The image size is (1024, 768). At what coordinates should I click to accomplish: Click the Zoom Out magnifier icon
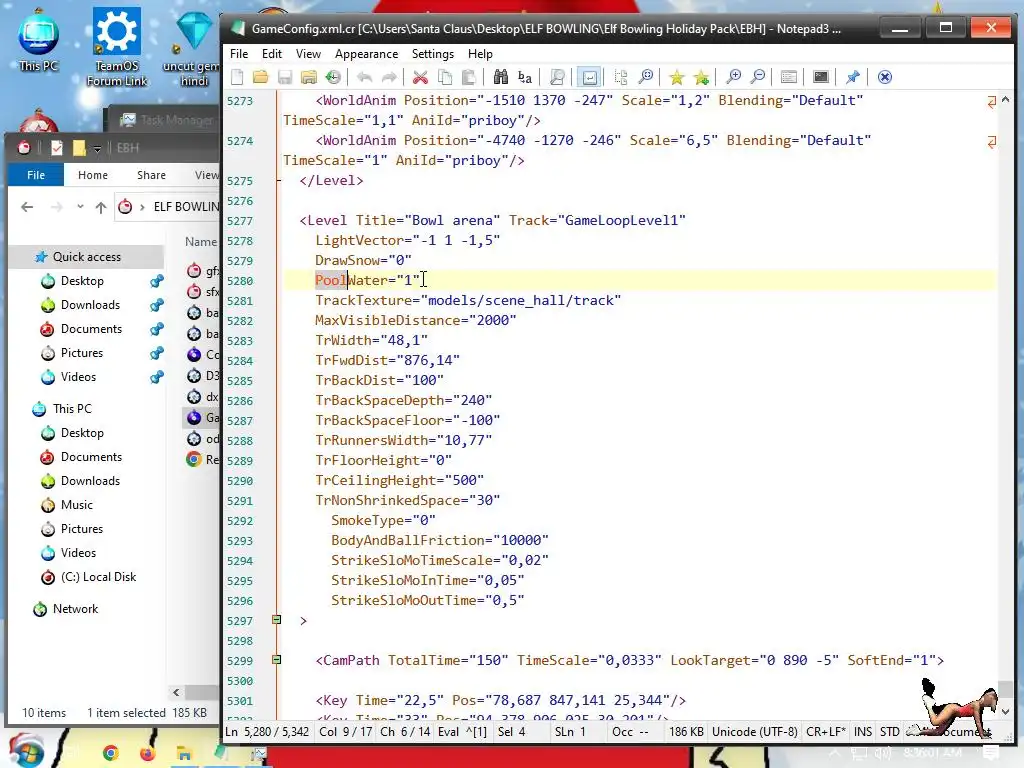pos(758,77)
